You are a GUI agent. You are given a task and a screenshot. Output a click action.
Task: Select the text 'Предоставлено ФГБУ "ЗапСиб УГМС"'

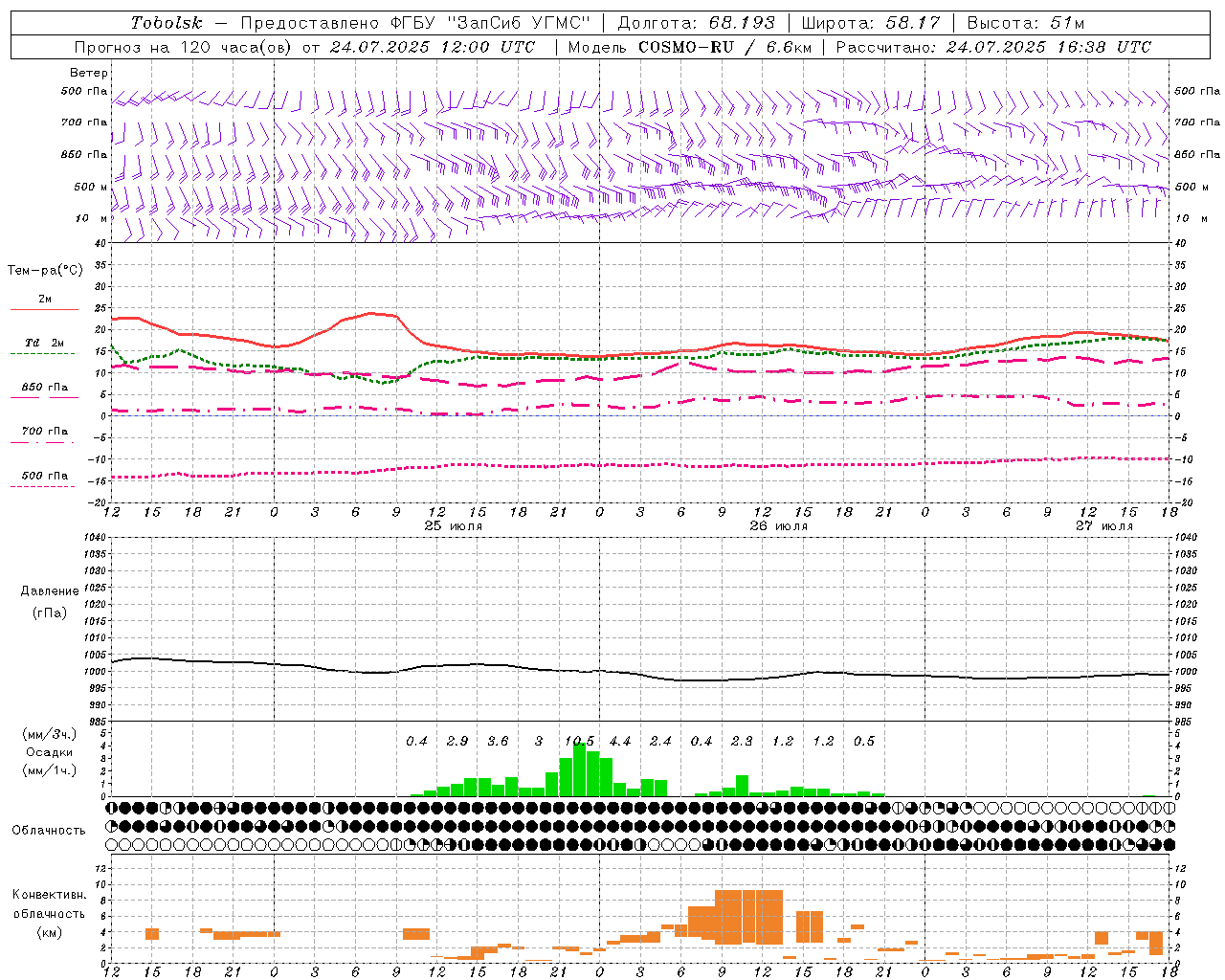click(415, 23)
